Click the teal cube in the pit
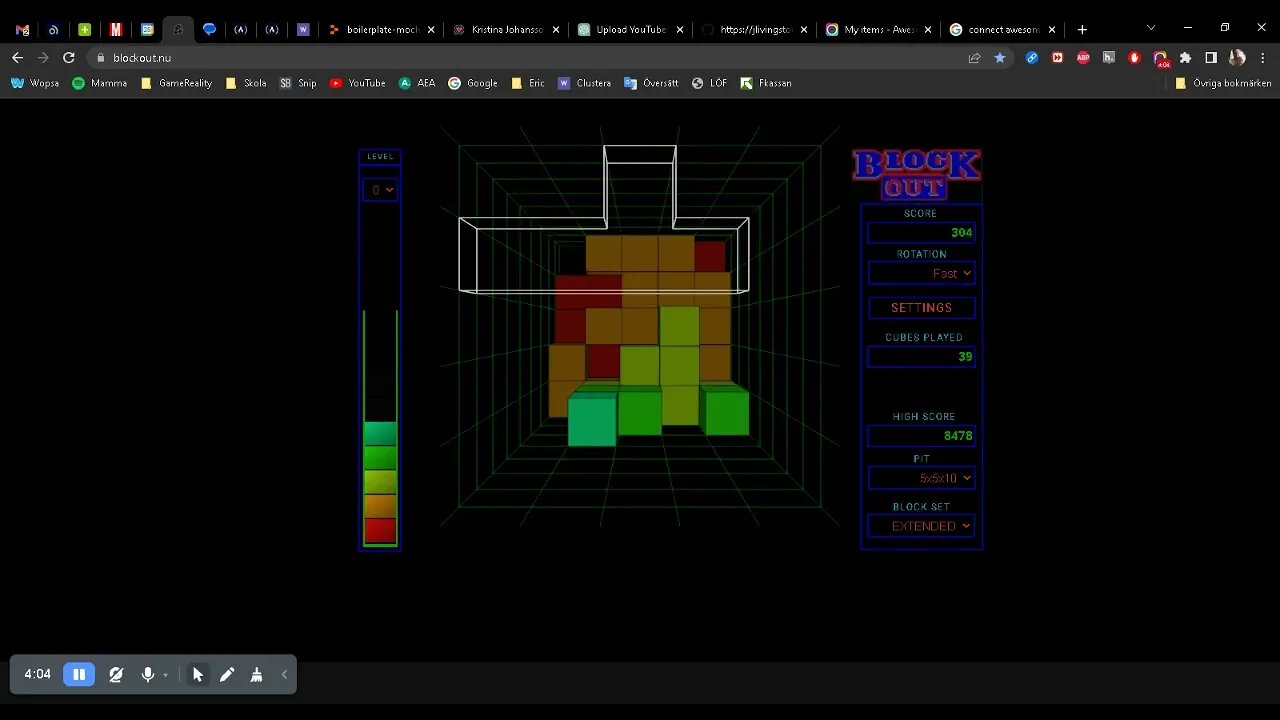This screenshot has height=720, width=1280. [x=592, y=420]
